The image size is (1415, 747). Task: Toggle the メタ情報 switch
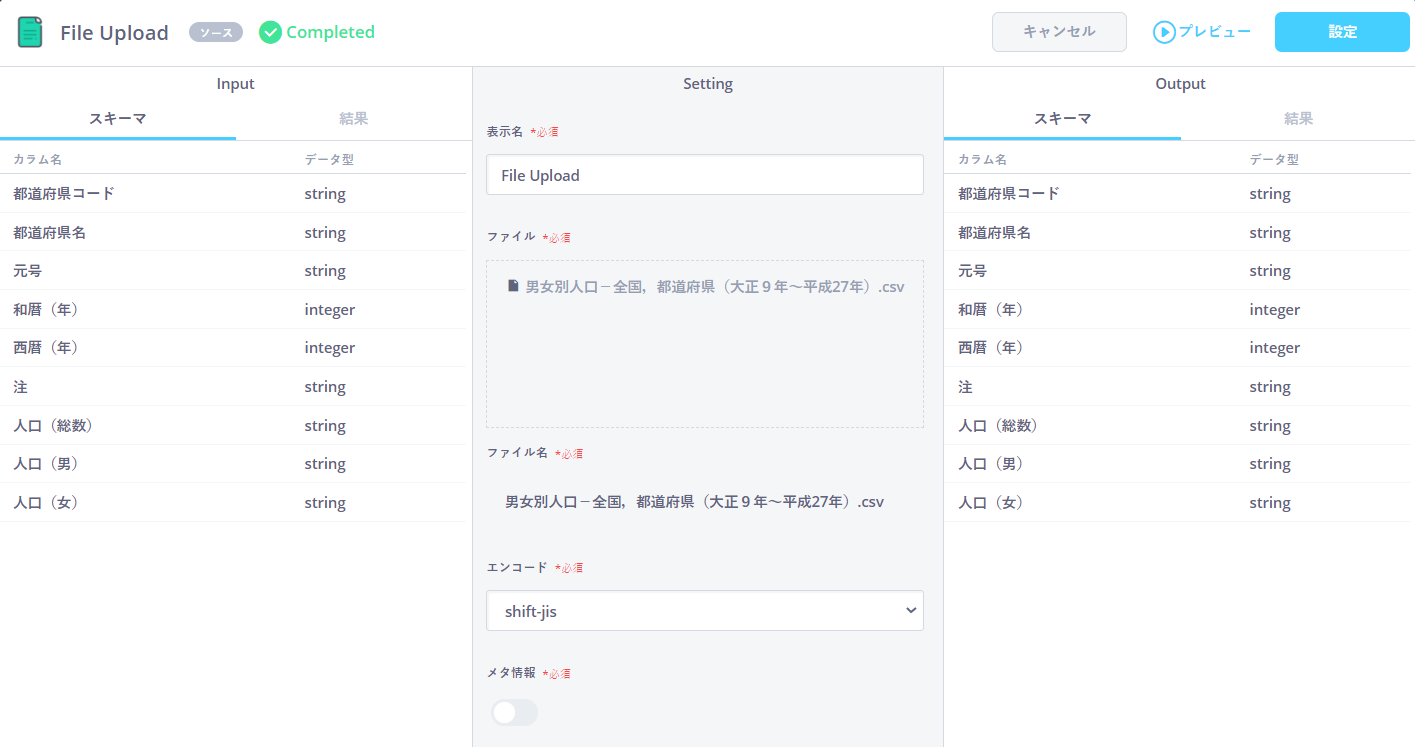tap(514, 712)
